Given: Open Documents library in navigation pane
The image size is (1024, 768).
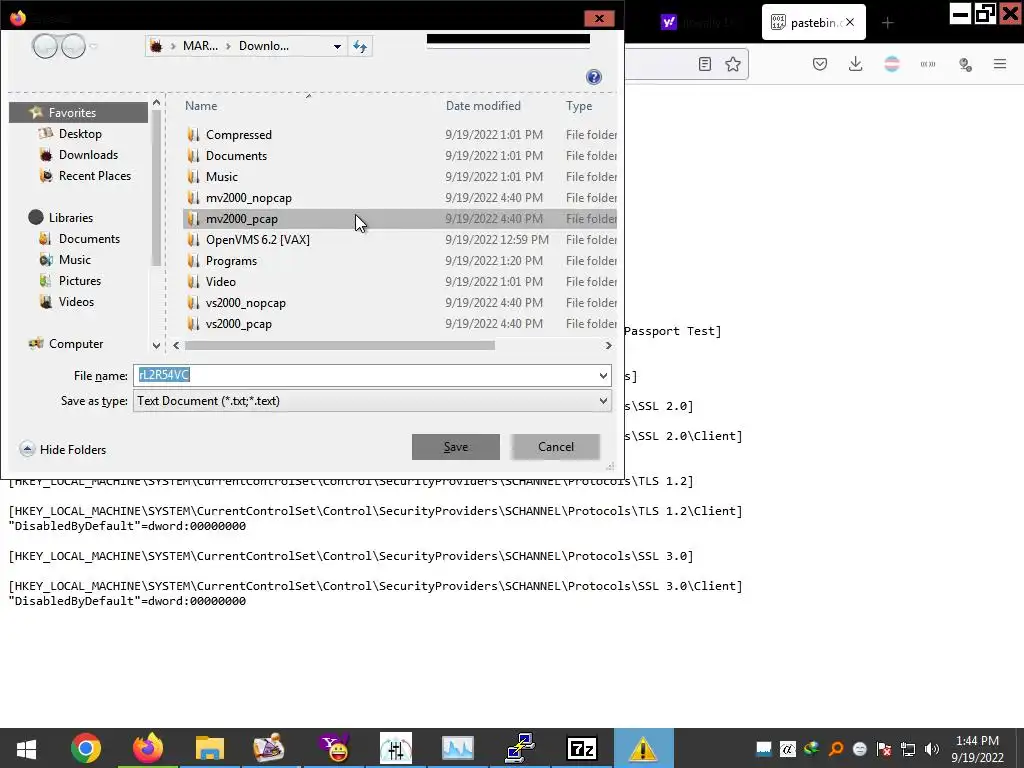Looking at the screenshot, I should [x=89, y=238].
